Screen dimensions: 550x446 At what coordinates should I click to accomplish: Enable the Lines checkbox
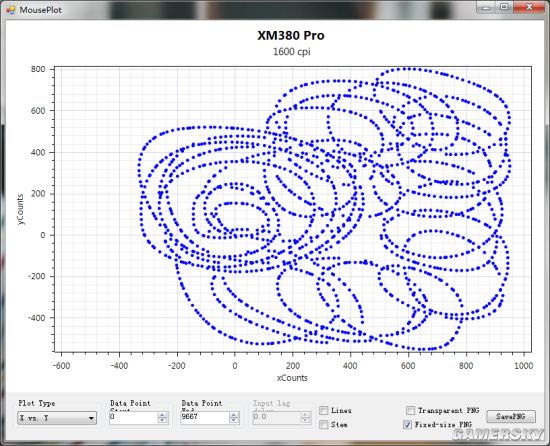point(324,410)
